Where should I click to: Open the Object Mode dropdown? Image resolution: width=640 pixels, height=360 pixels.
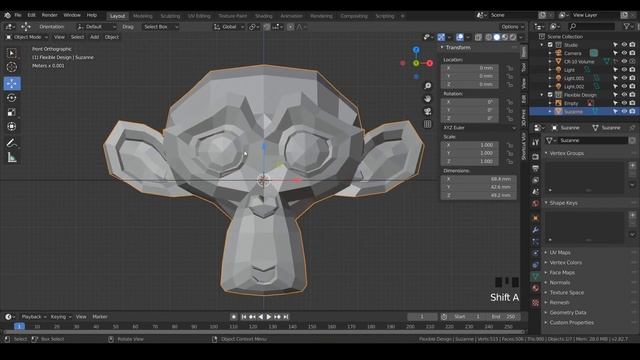click(x=27, y=37)
